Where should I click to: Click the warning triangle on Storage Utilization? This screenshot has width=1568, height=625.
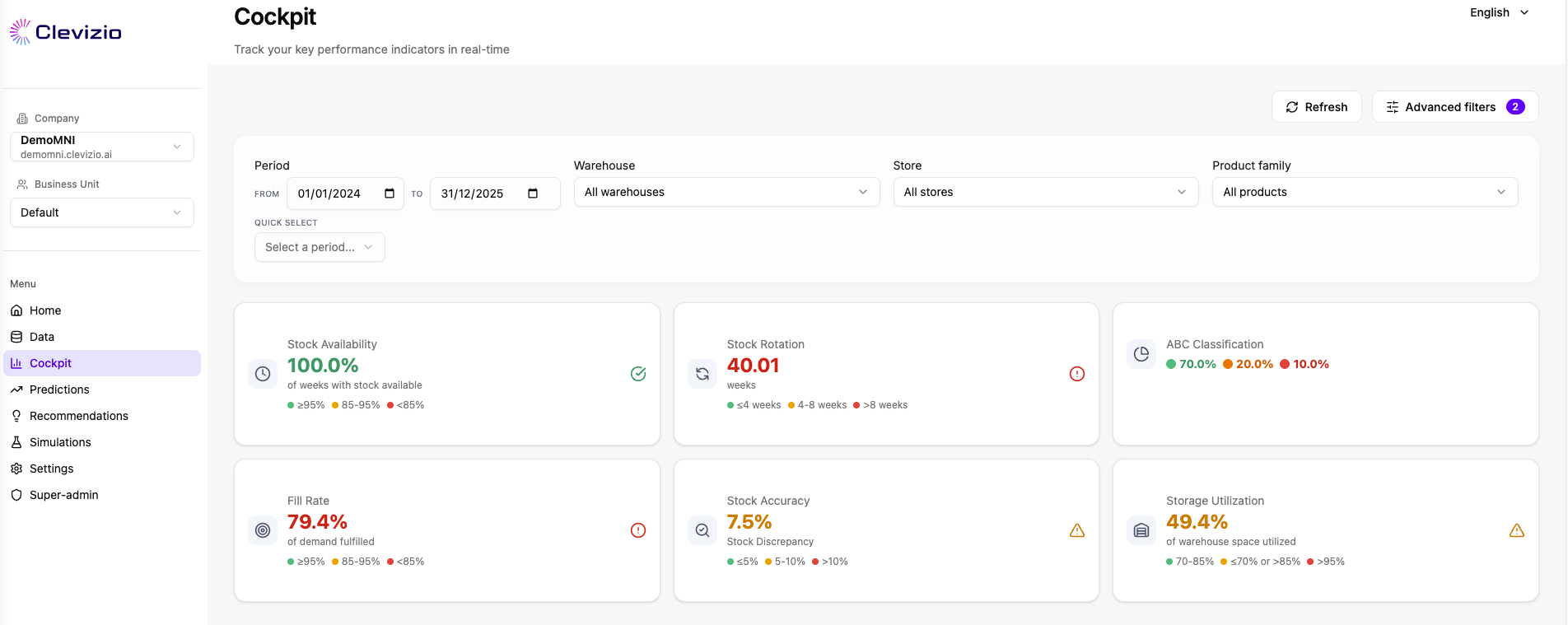pos(1516,530)
